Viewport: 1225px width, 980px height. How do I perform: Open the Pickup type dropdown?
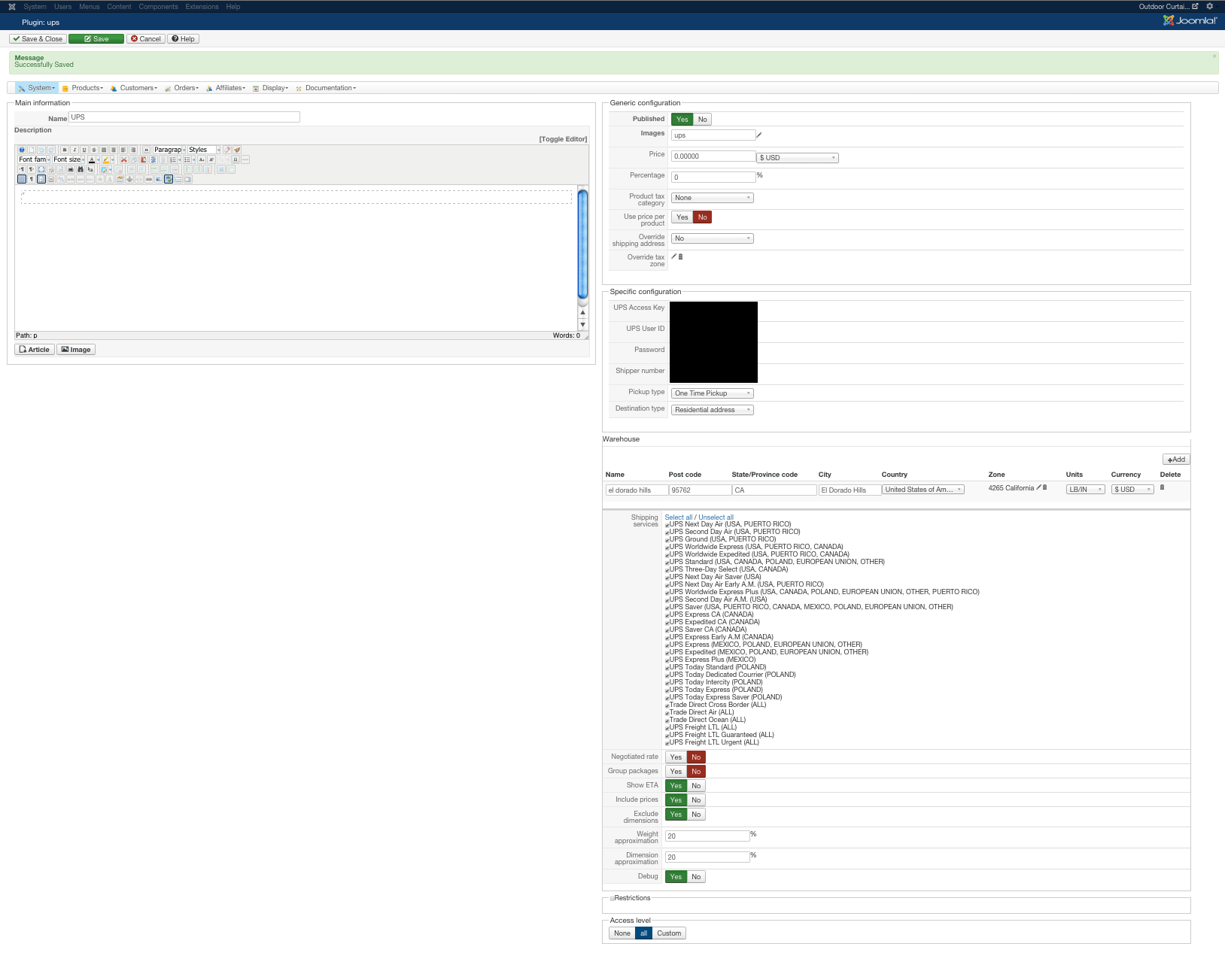[x=712, y=393]
